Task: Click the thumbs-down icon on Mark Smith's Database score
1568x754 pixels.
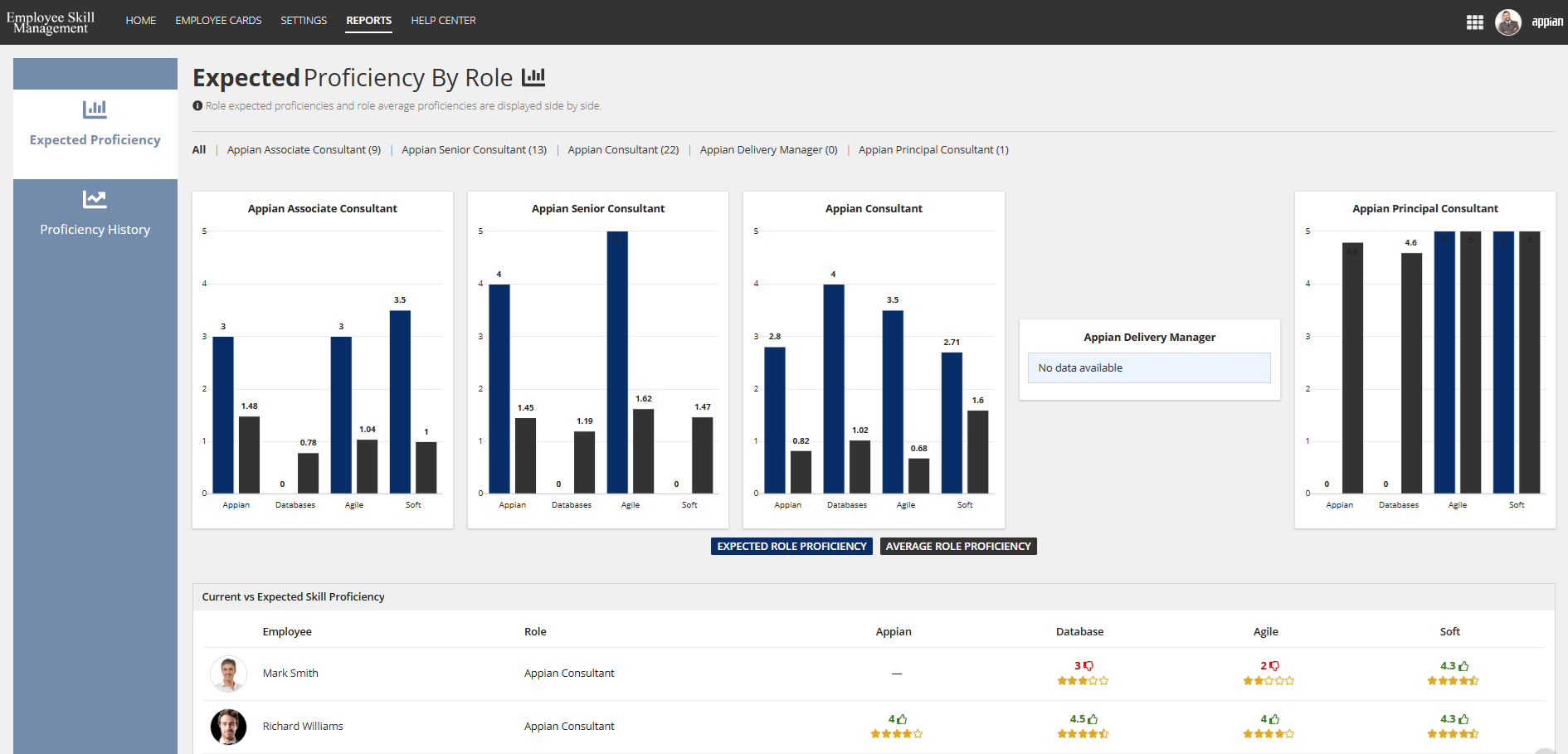Action: click(1088, 666)
